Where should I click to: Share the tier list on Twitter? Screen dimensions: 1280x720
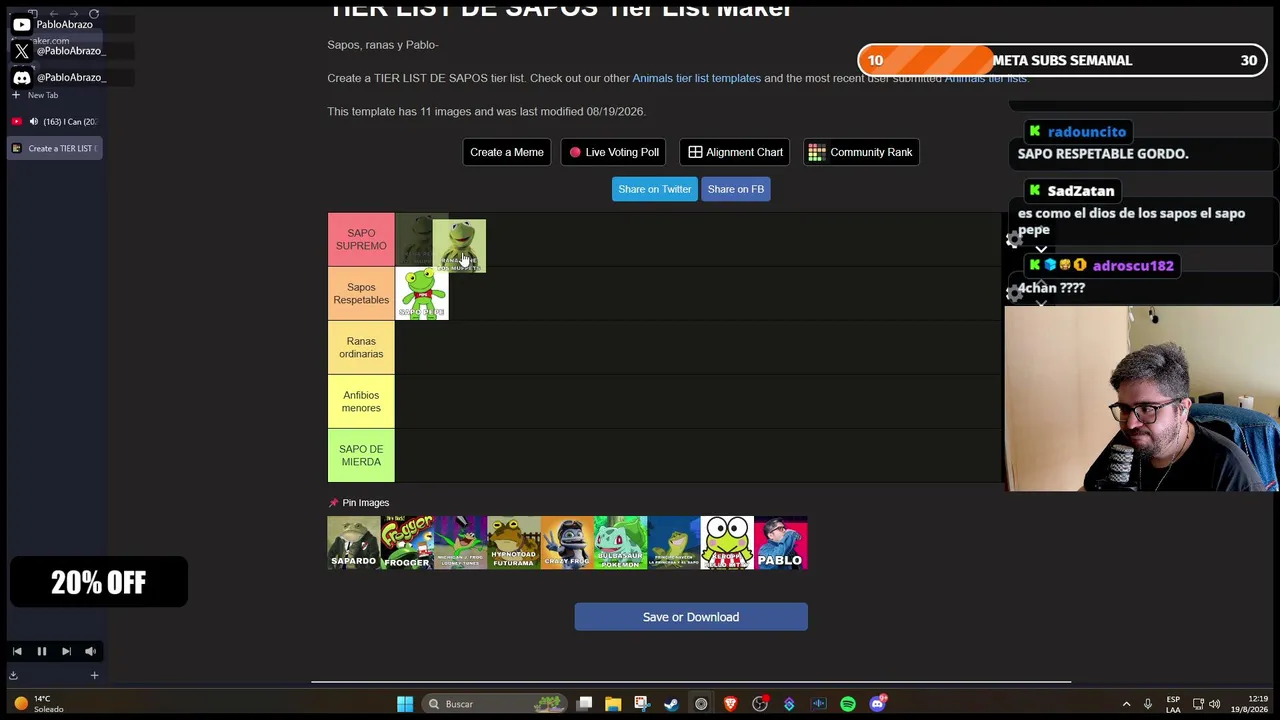(x=654, y=189)
